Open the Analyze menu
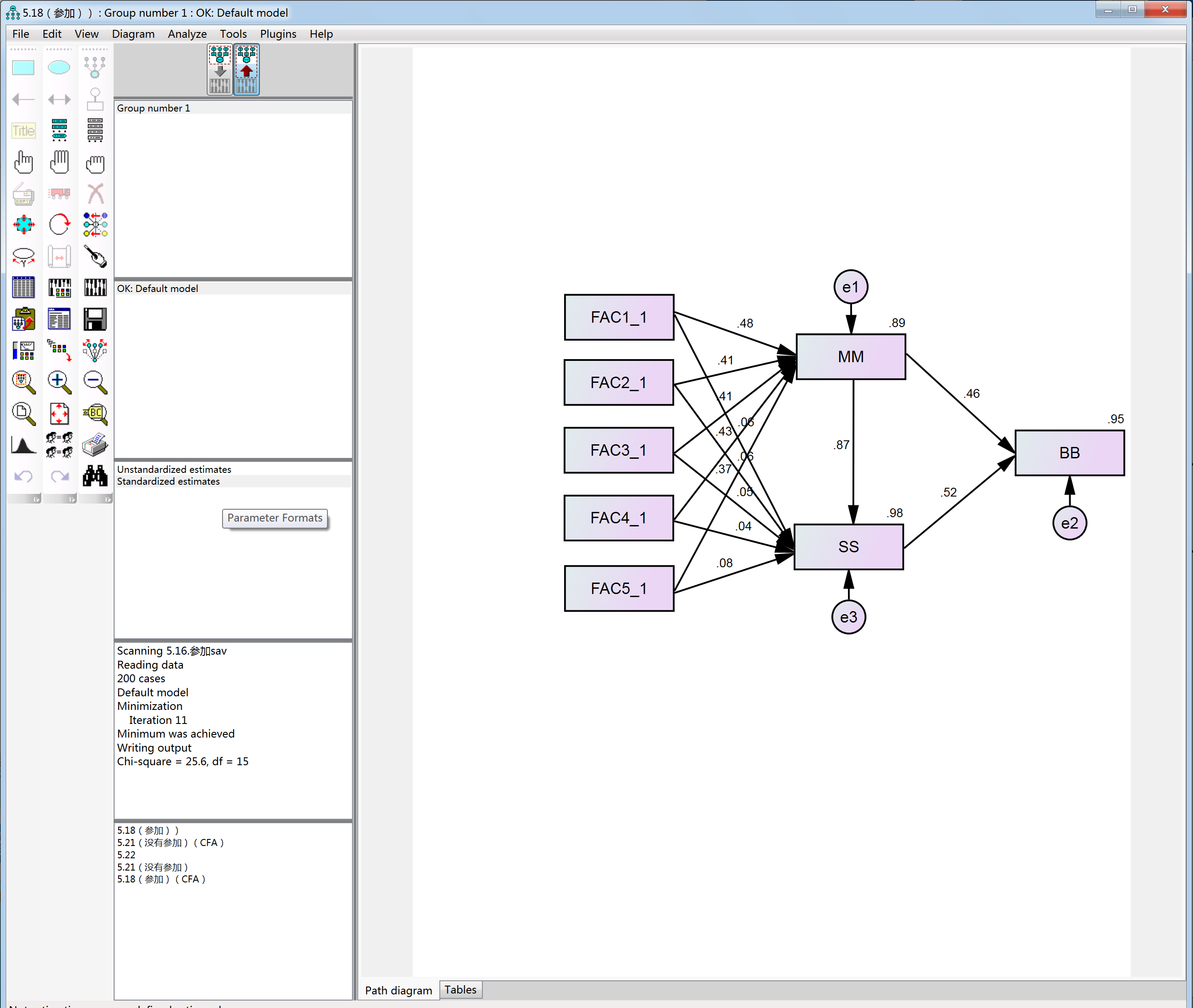This screenshot has width=1193, height=1008. coord(188,33)
